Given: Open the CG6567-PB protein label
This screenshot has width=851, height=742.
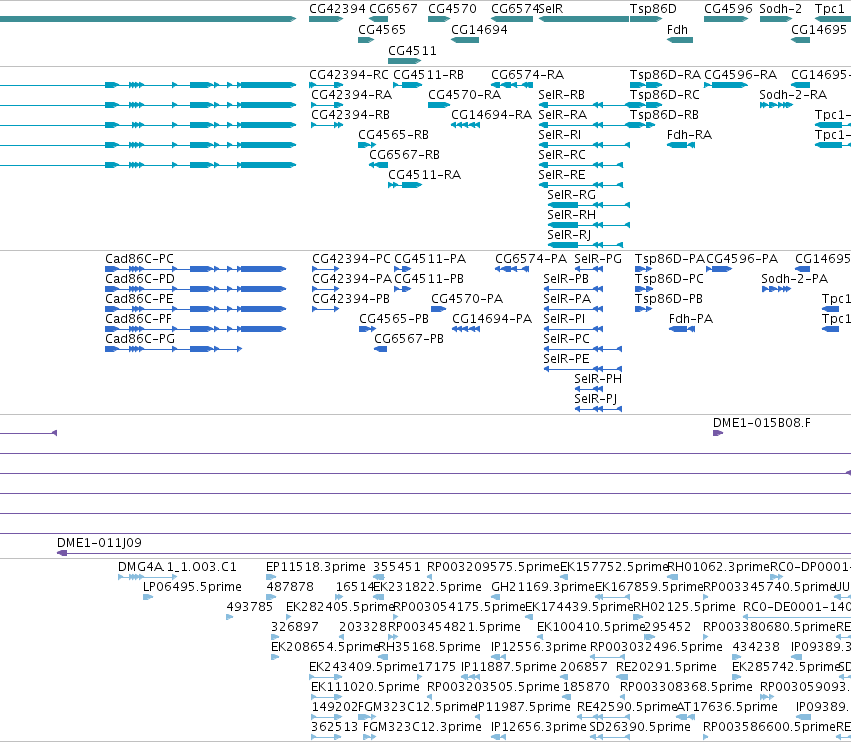Looking at the screenshot, I should coord(409,339).
